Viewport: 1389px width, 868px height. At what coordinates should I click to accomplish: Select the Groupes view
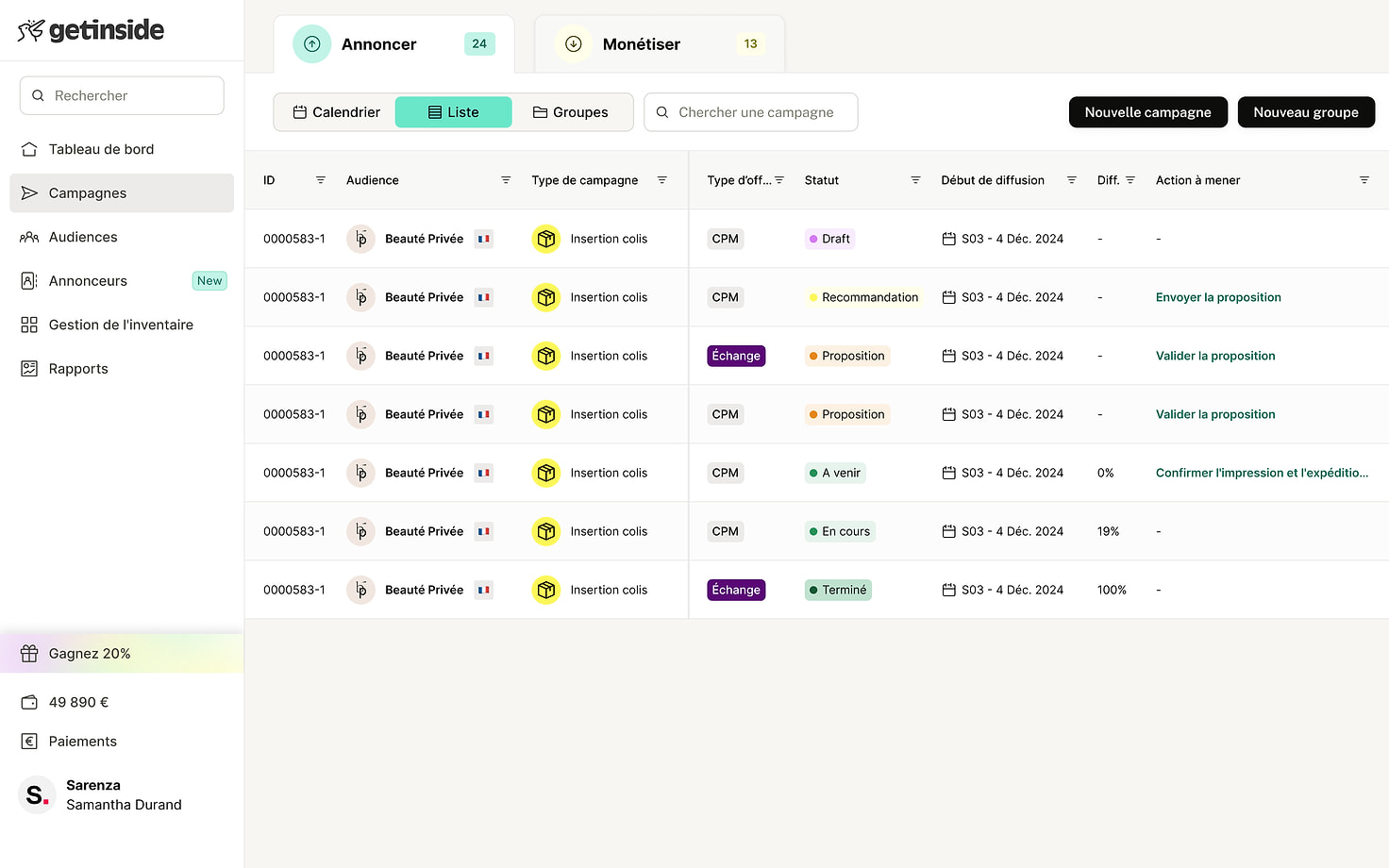(x=571, y=112)
